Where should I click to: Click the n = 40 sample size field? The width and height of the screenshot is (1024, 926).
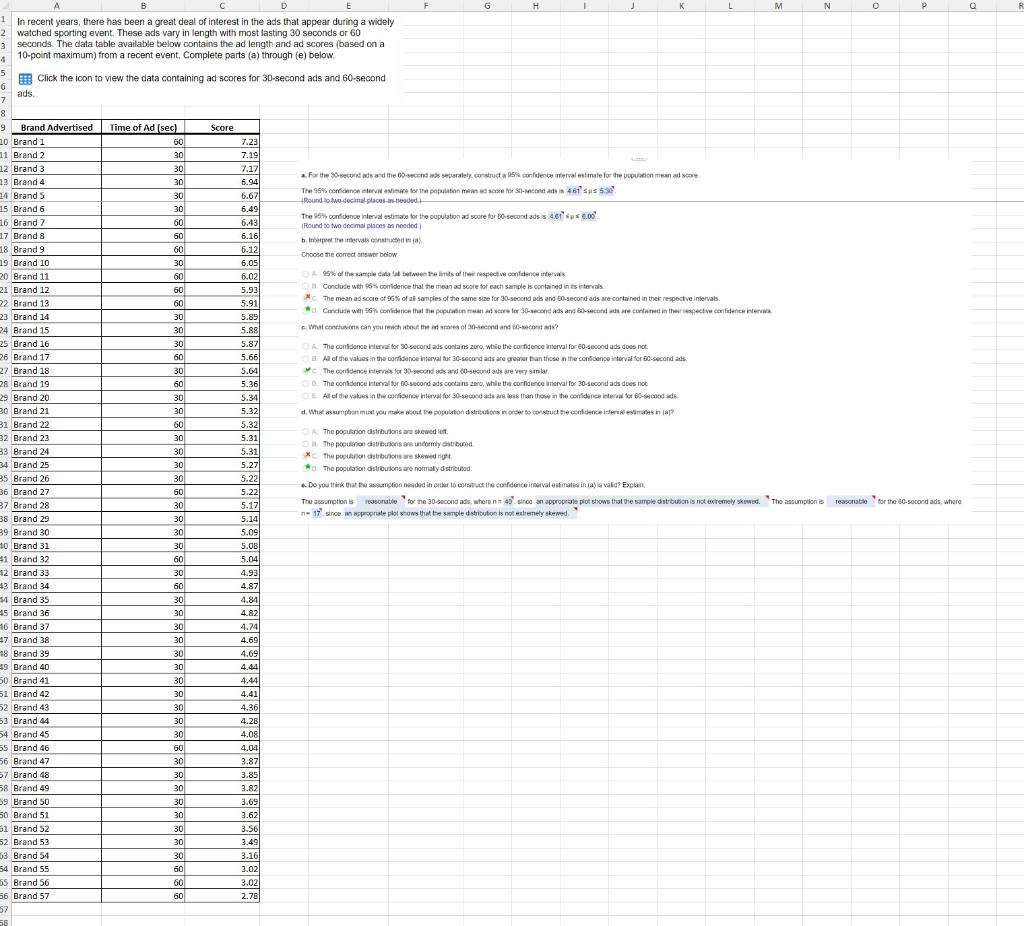508,502
